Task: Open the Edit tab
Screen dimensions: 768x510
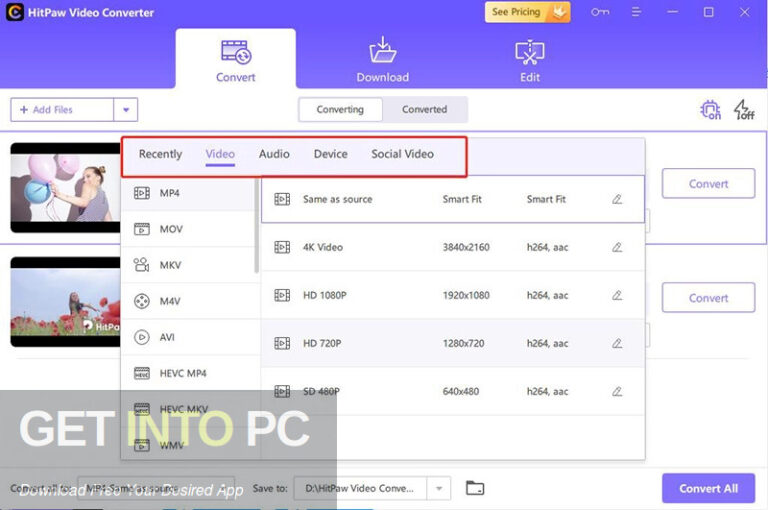Action: tap(529, 60)
